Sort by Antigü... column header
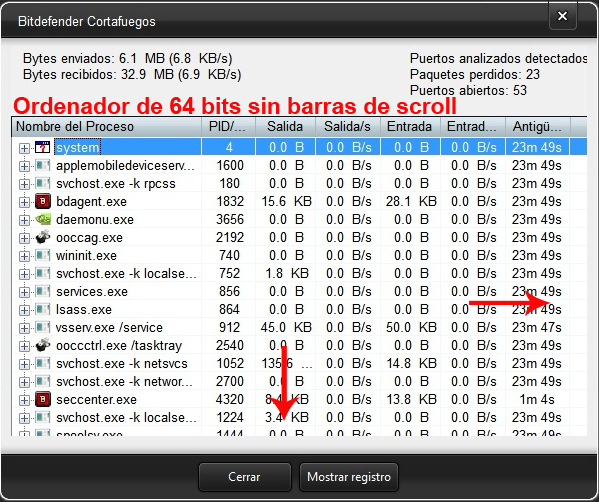 pos(538,126)
